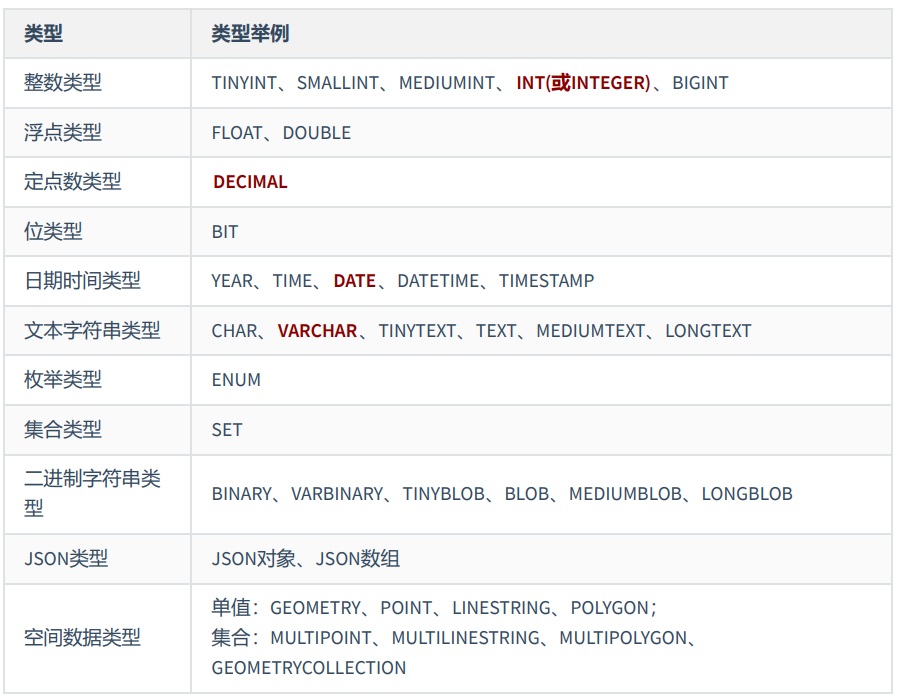The width and height of the screenshot is (899, 699).
Task: Click the TIMESTAMP text
Action: point(547,281)
